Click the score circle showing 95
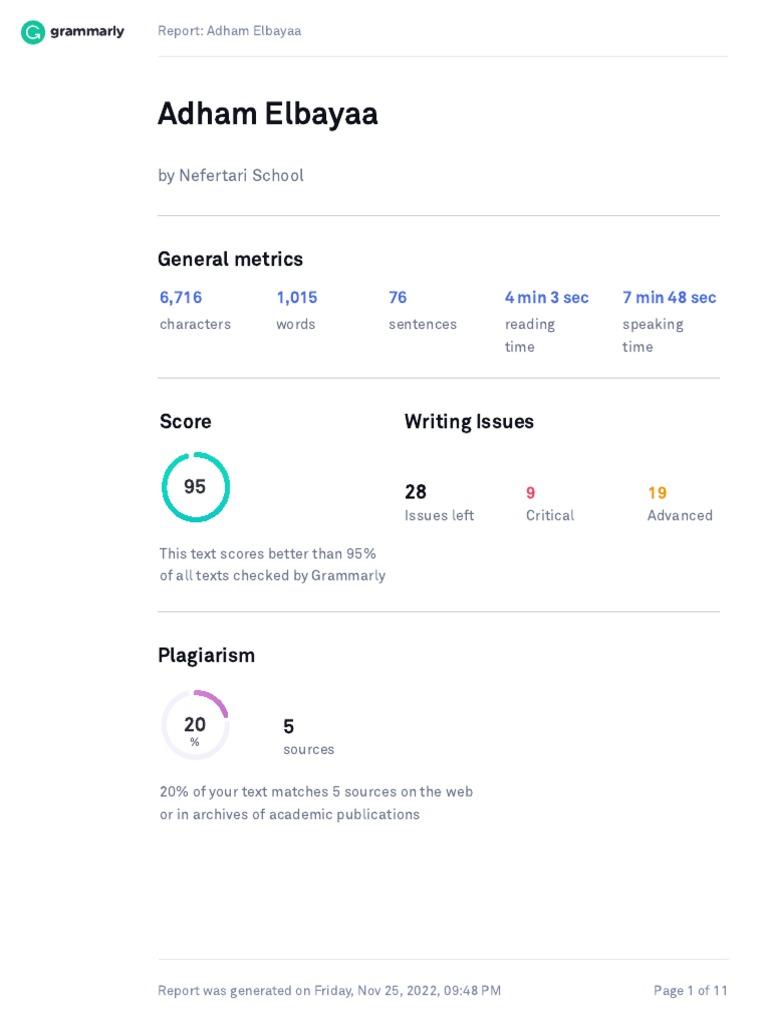The width and height of the screenshot is (768, 1024). click(196, 487)
